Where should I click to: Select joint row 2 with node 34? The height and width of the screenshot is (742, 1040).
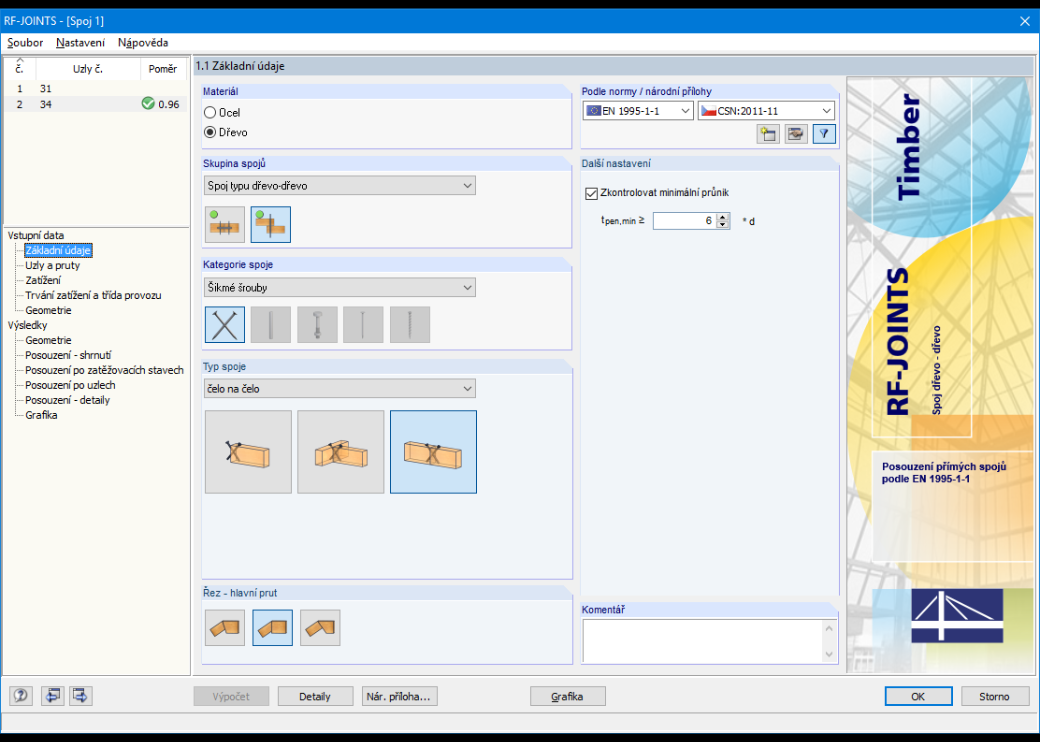pyautogui.click(x=96, y=104)
